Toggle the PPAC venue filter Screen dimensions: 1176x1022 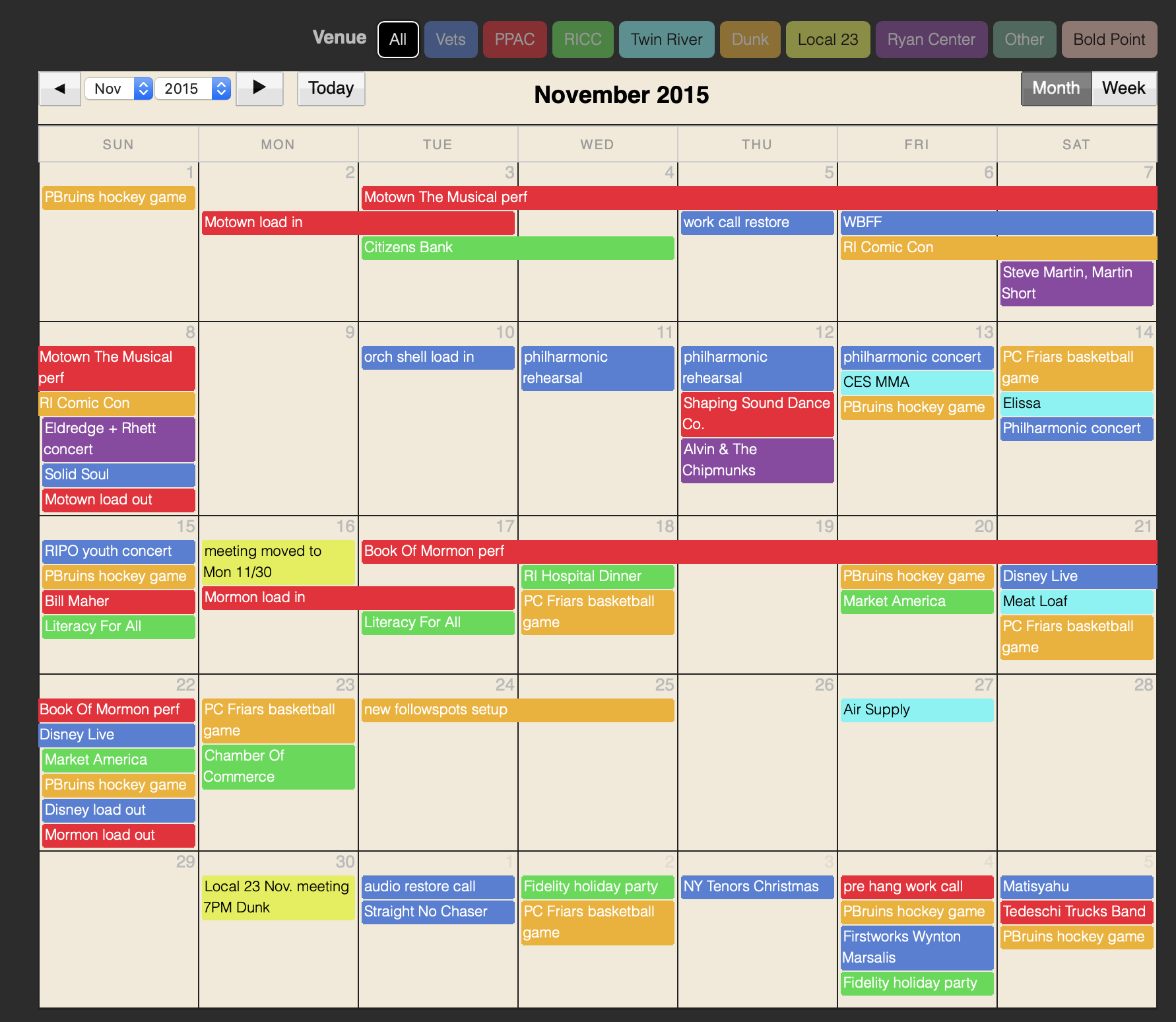click(514, 40)
